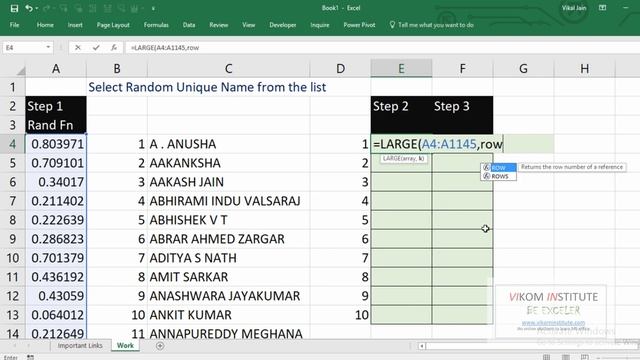Click the macro recording icon in status bar
Image resolution: width=640 pixels, height=360 pixels.
point(31,357)
